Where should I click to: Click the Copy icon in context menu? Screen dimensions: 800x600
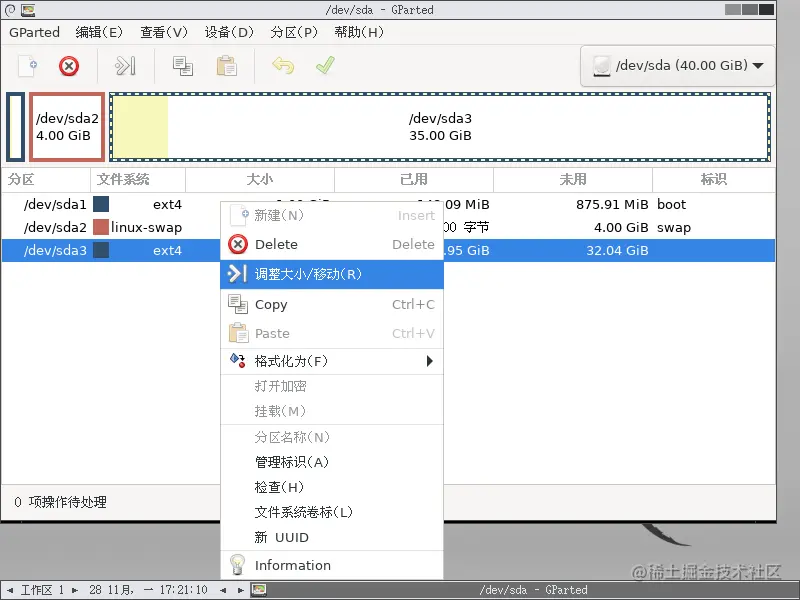pyautogui.click(x=238, y=304)
